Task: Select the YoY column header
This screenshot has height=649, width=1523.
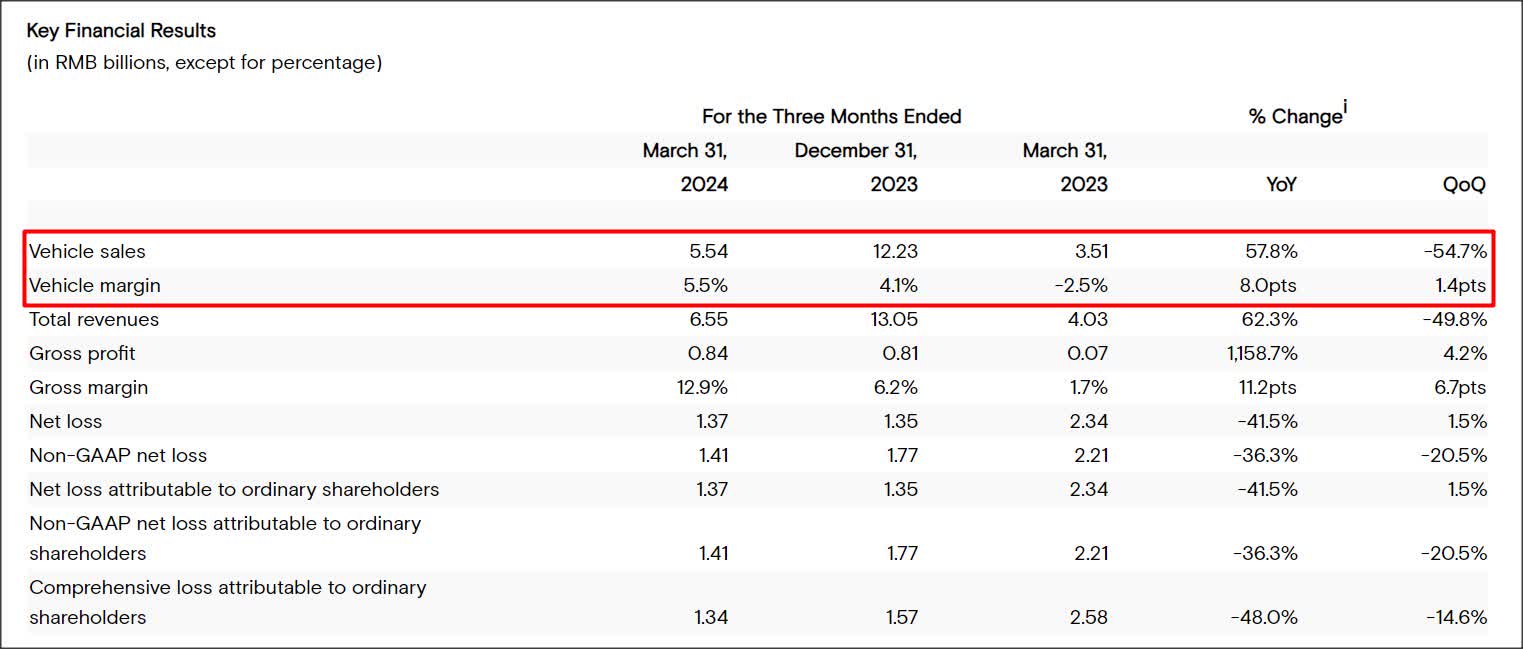Action: point(1281,184)
